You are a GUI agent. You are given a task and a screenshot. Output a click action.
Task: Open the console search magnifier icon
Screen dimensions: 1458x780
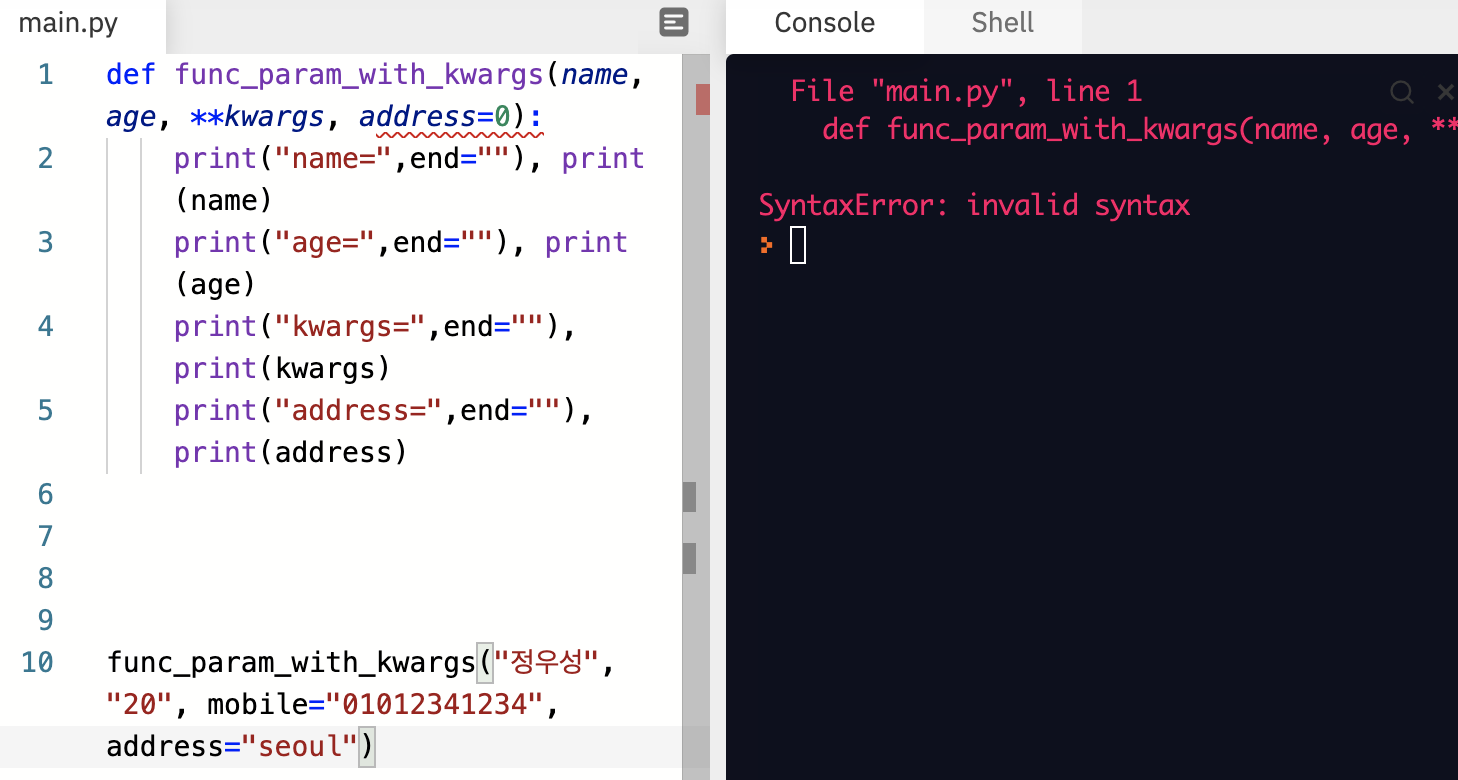pos(1402,92)
